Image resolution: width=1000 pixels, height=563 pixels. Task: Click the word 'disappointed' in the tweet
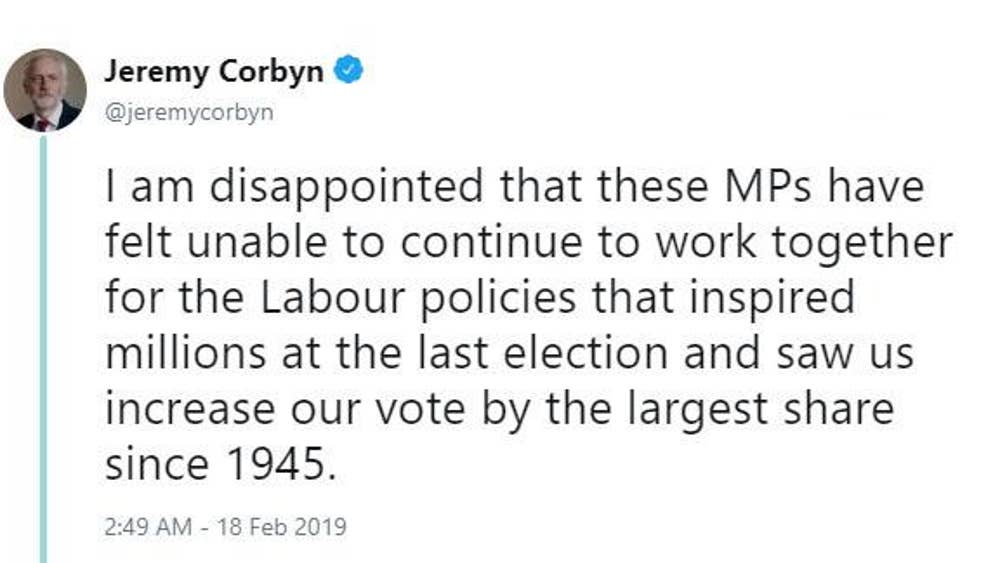click(x=346, y=187)
